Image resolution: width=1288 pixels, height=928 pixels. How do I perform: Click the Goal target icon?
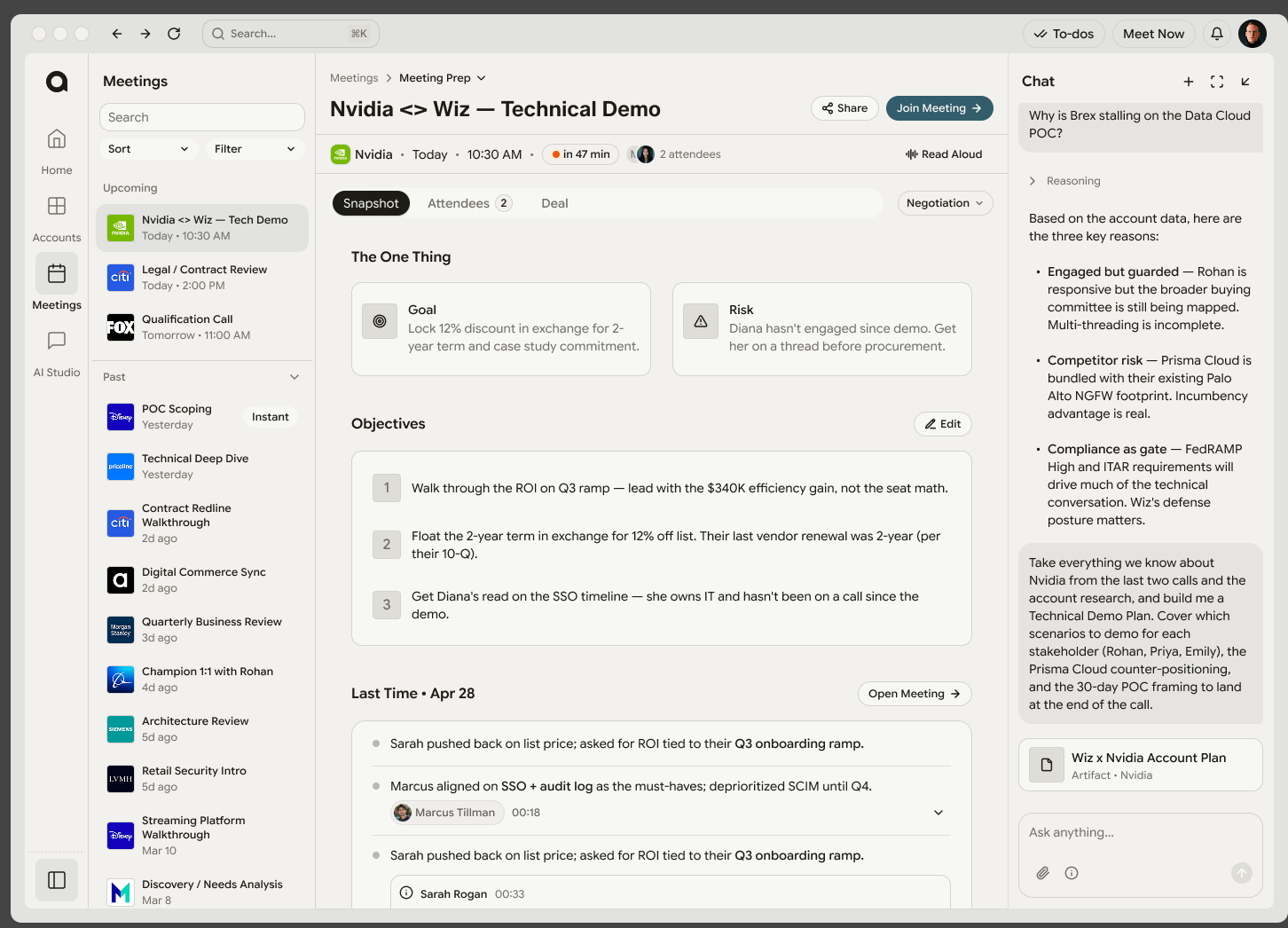coord(380,321)
